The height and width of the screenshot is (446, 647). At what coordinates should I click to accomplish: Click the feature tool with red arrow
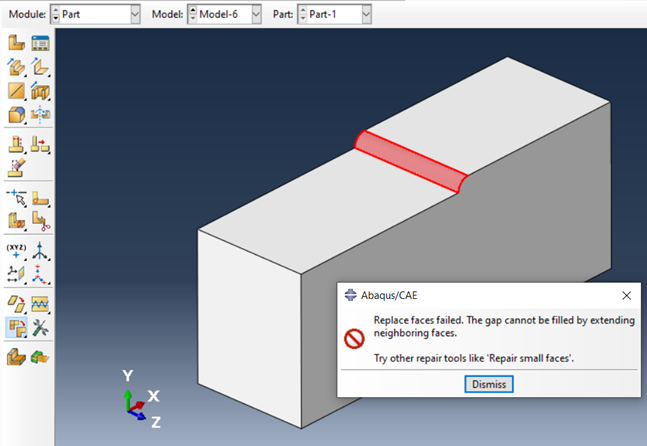coord(40,144)
